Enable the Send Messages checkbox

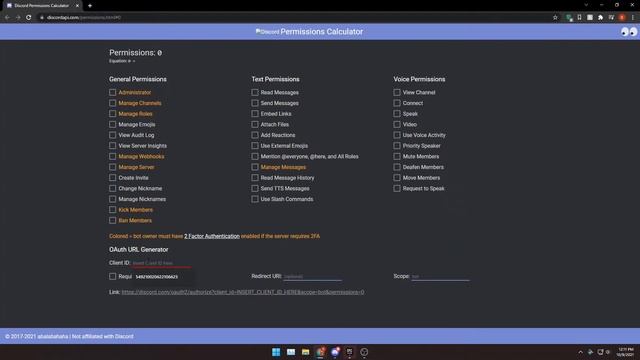[x=255, y=103]
